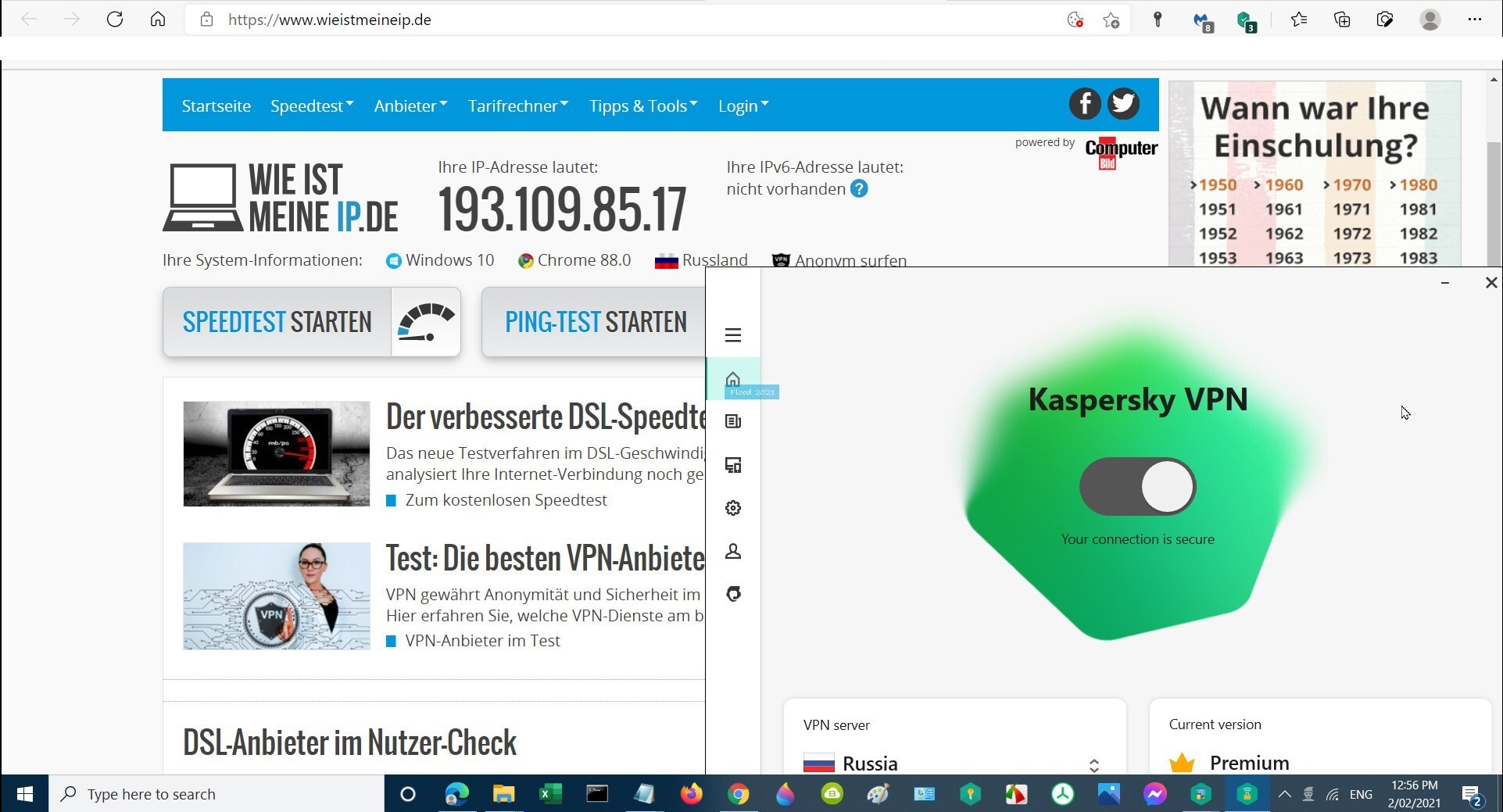View site info via the lock icon

click(206, 20)
